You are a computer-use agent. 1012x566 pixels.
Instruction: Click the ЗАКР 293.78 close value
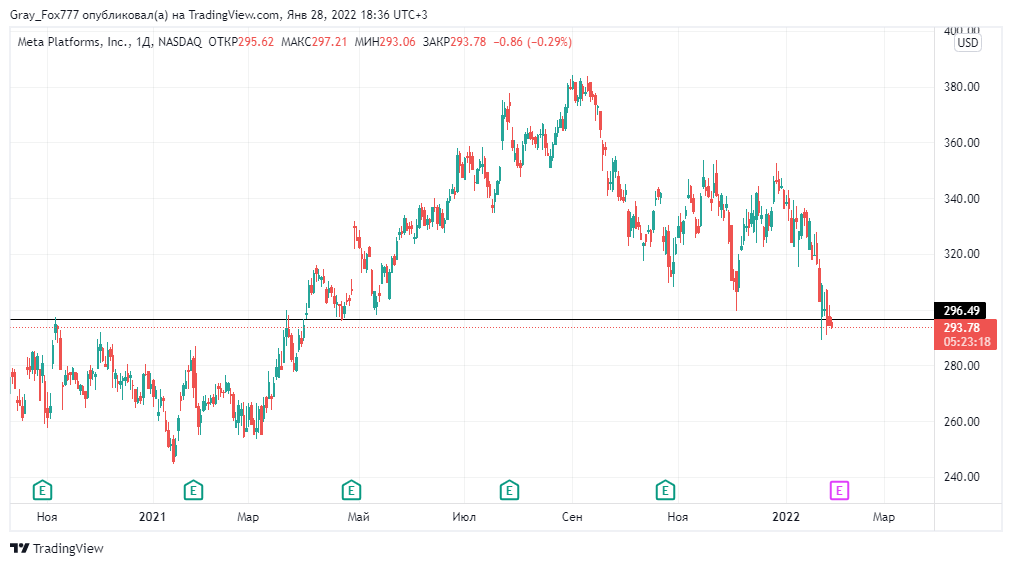click(454, 42)
